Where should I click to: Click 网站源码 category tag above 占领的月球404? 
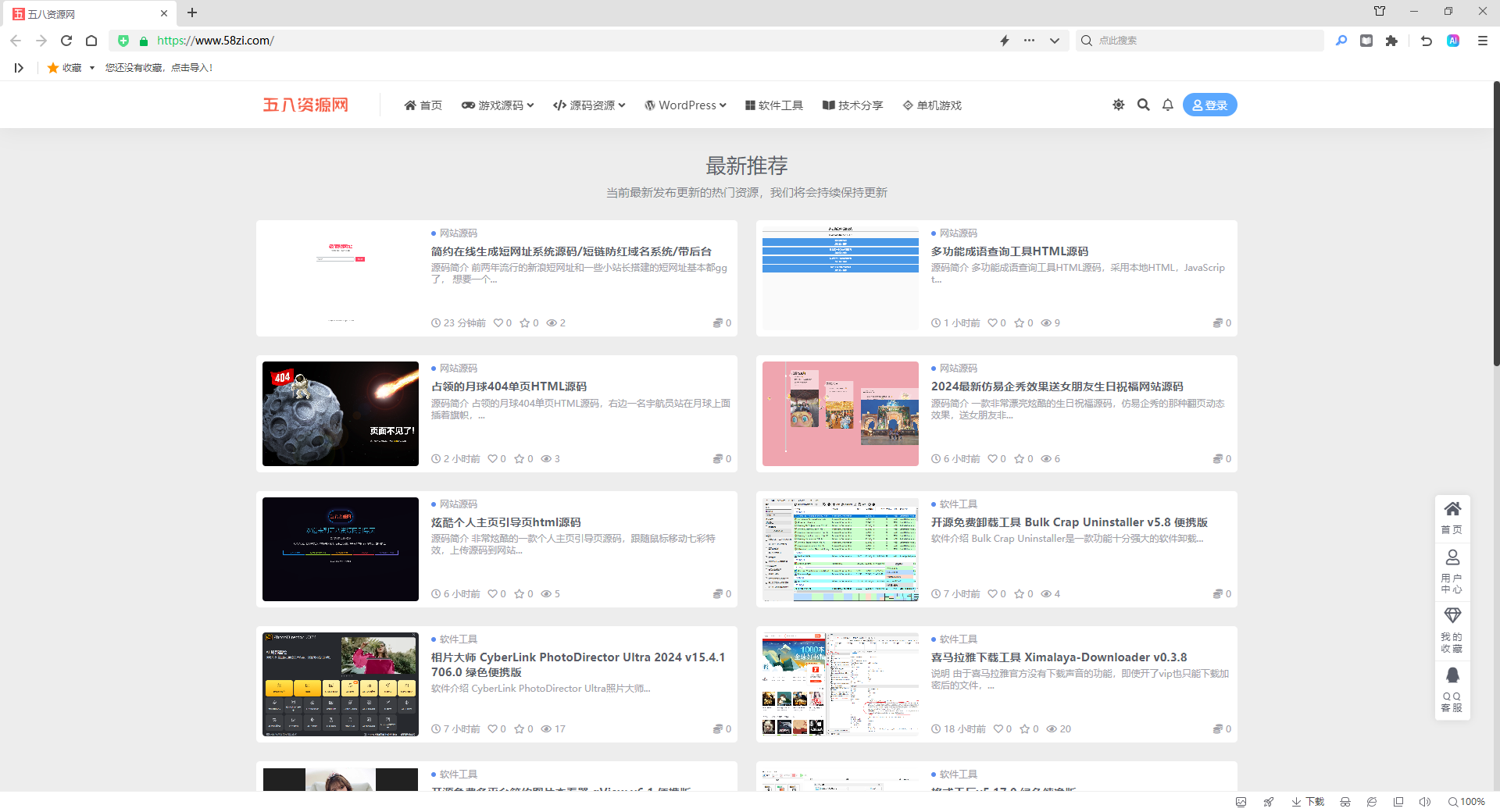click(x=458, y=369)
